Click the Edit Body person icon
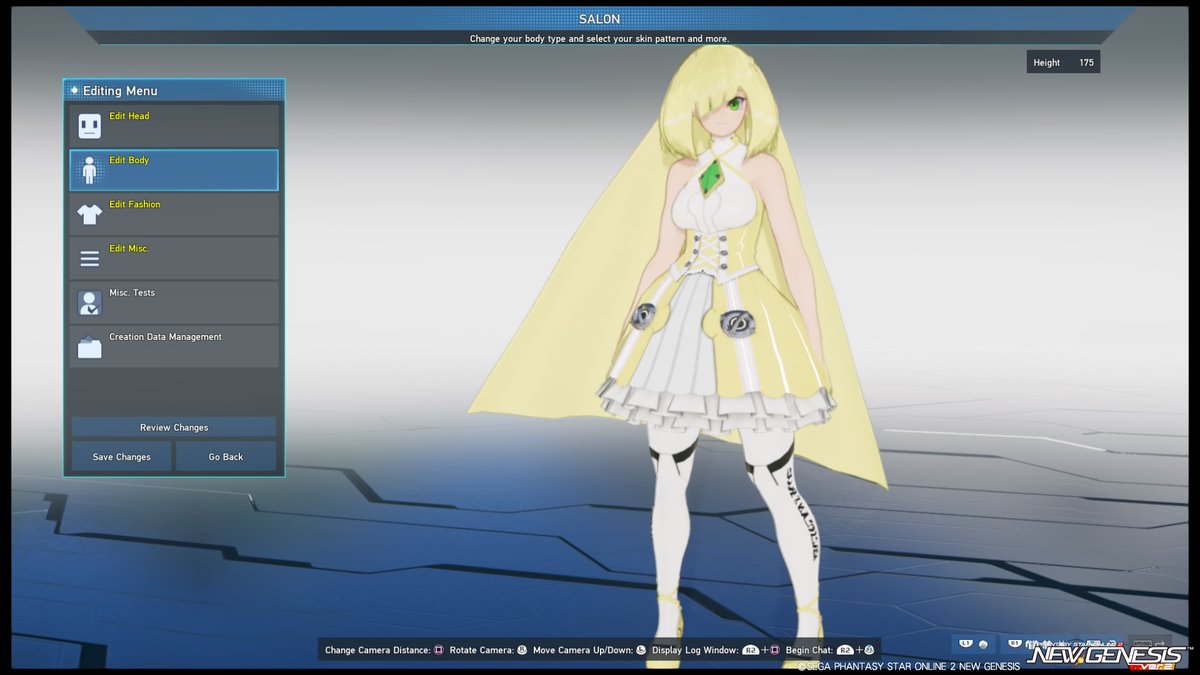Image resolution: width=1200 pixels, height=675 pixels. pyautogui.click(x=89, y=168)
